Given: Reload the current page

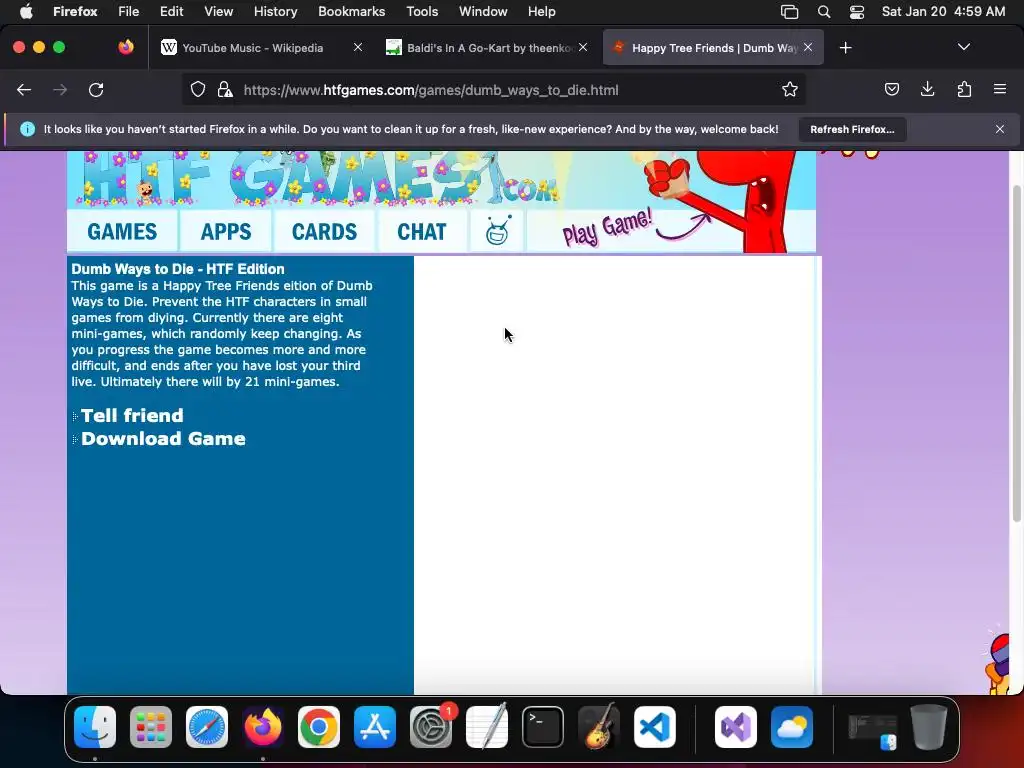Looking at the screenshot, I should tap(96, 90).
